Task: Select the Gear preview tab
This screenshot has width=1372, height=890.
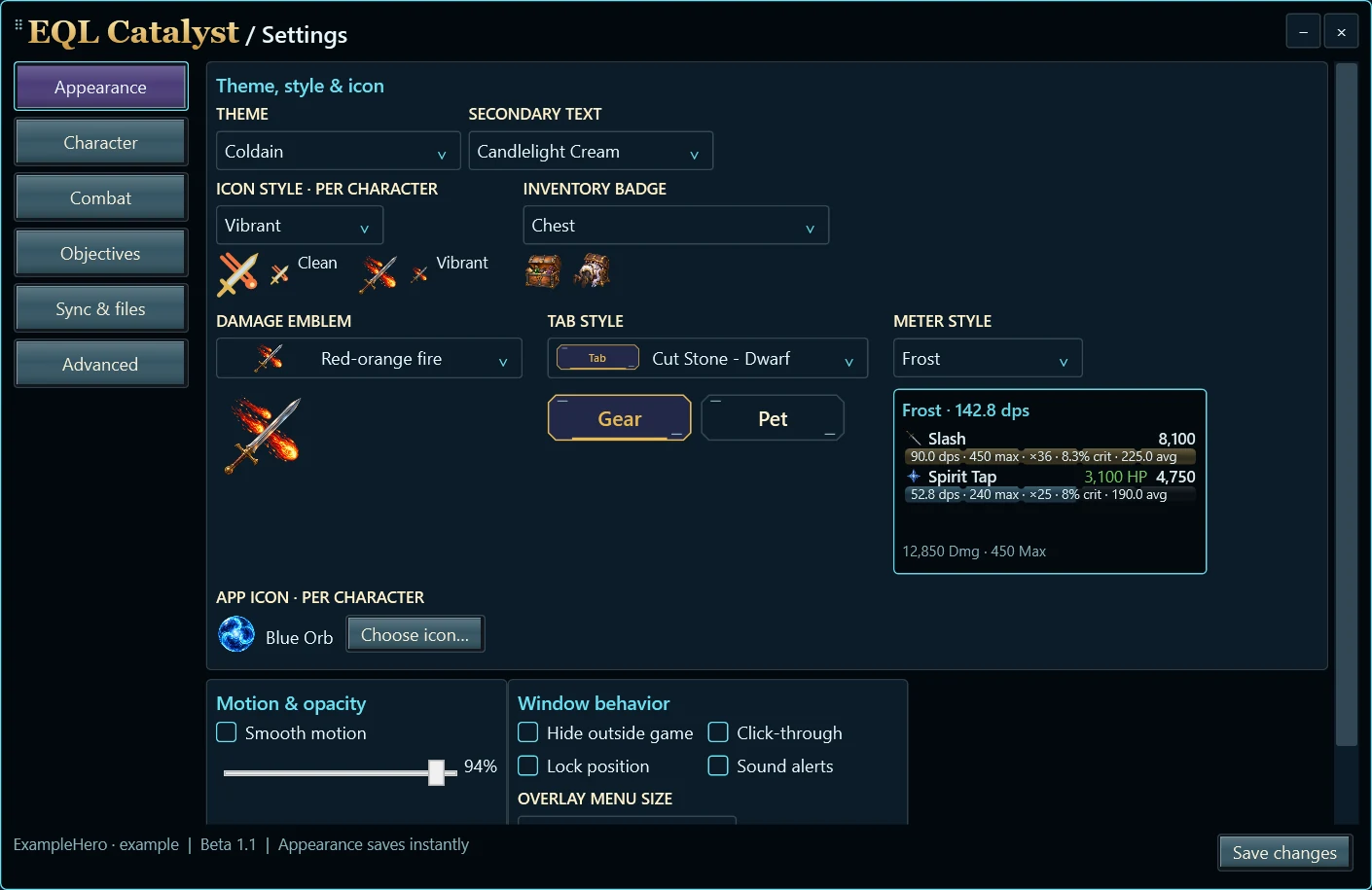Action: tap(620, 418)
